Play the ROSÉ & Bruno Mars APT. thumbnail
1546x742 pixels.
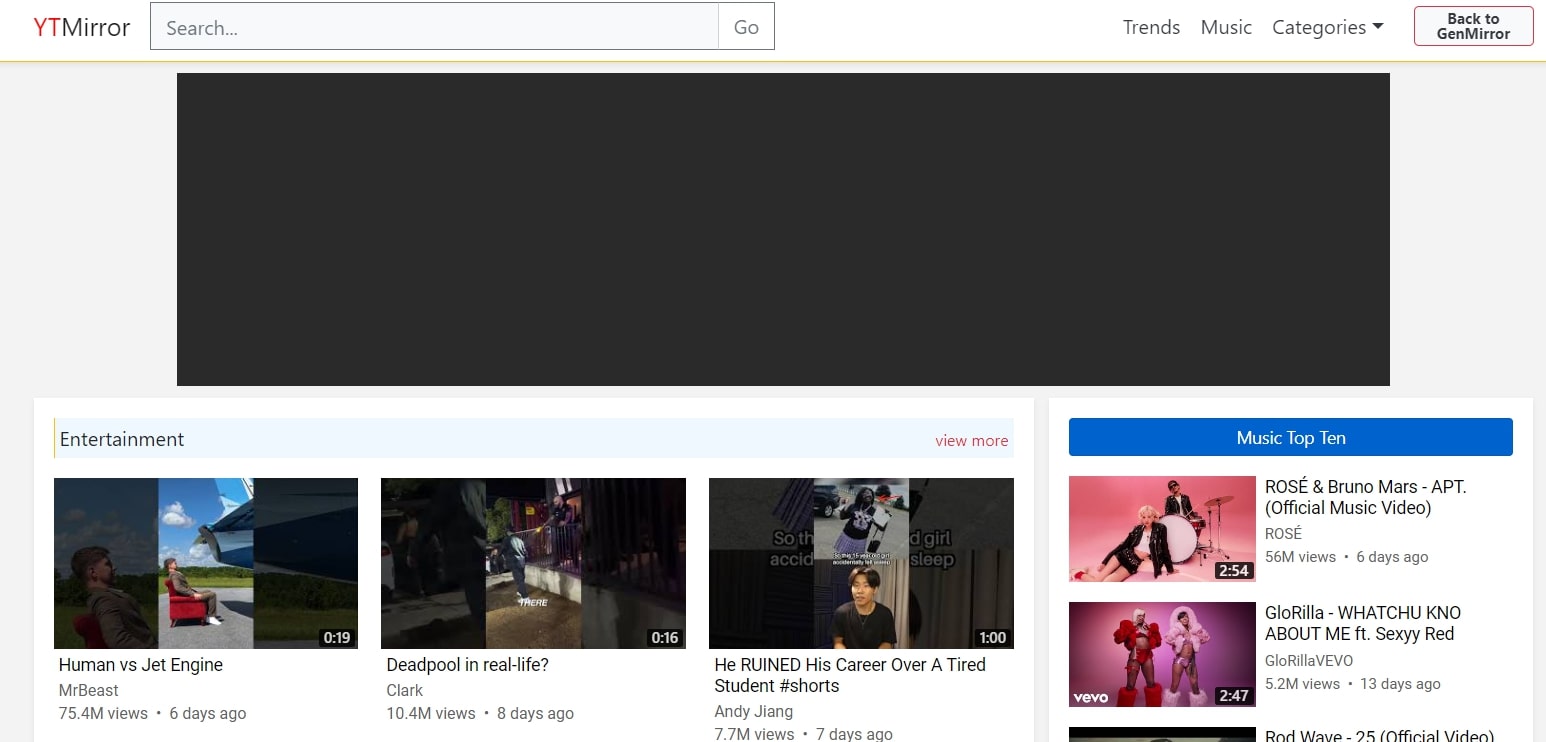[1162, 529]
